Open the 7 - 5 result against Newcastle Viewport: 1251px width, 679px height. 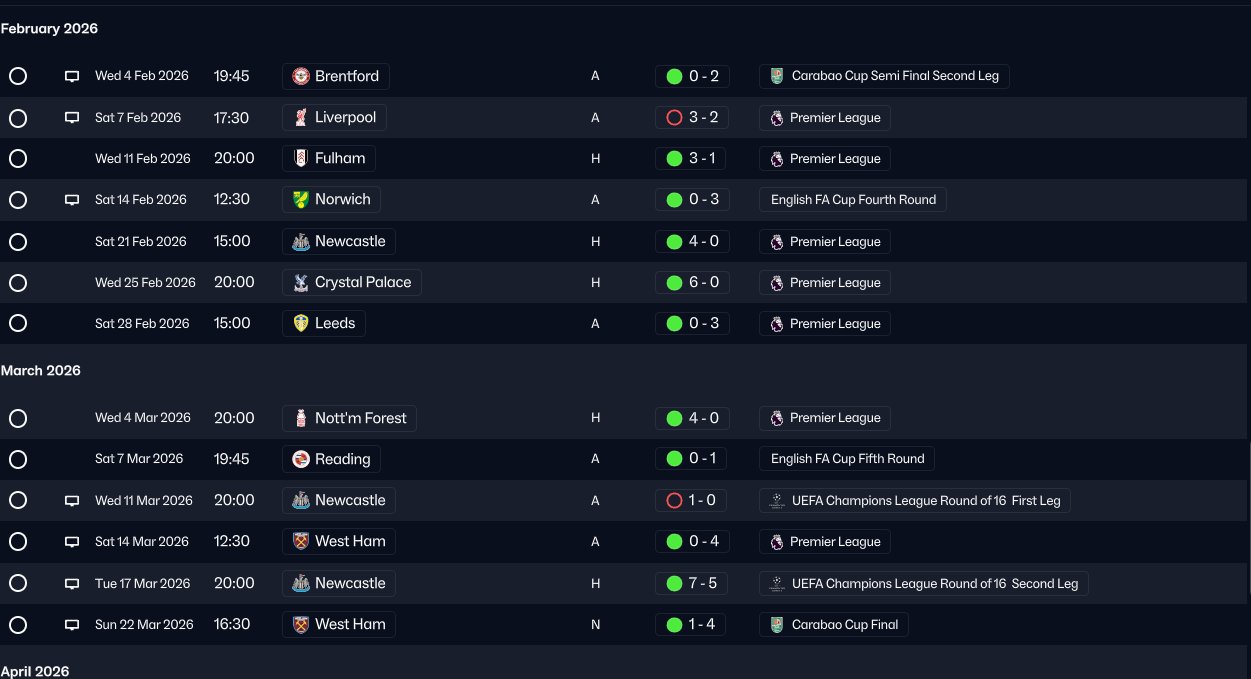tap(692, 583)
